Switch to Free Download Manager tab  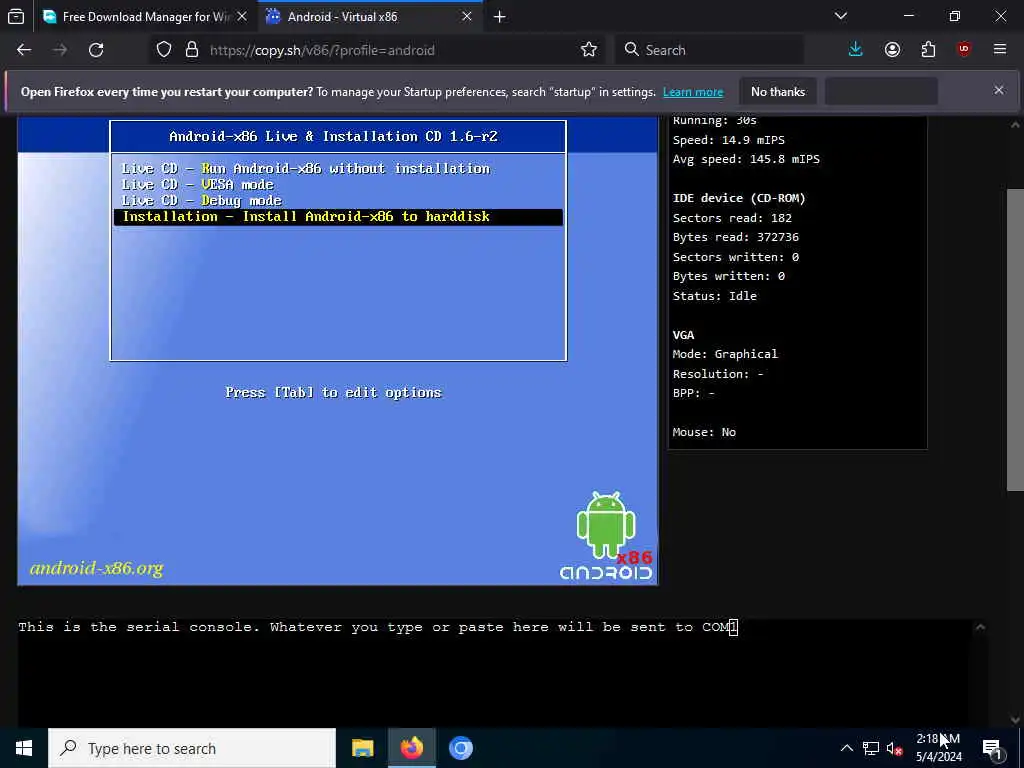point(144,16)
